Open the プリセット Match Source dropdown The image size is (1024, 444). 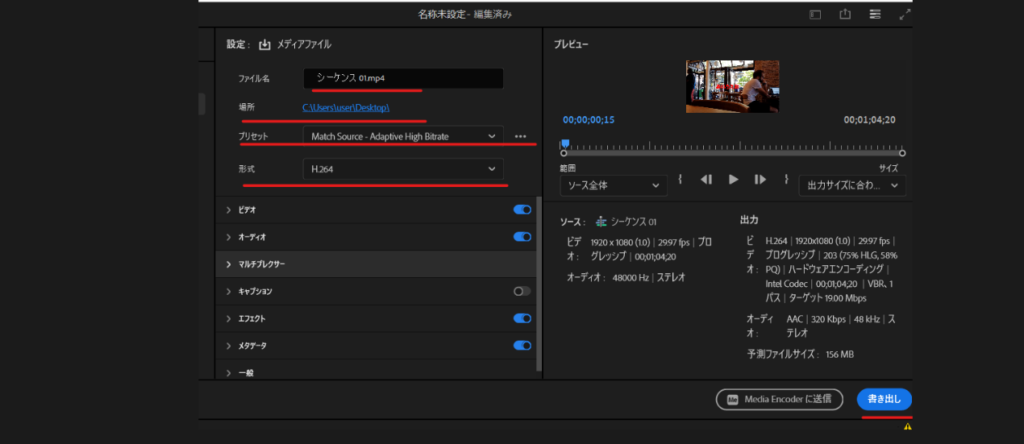tap(403, 135)
